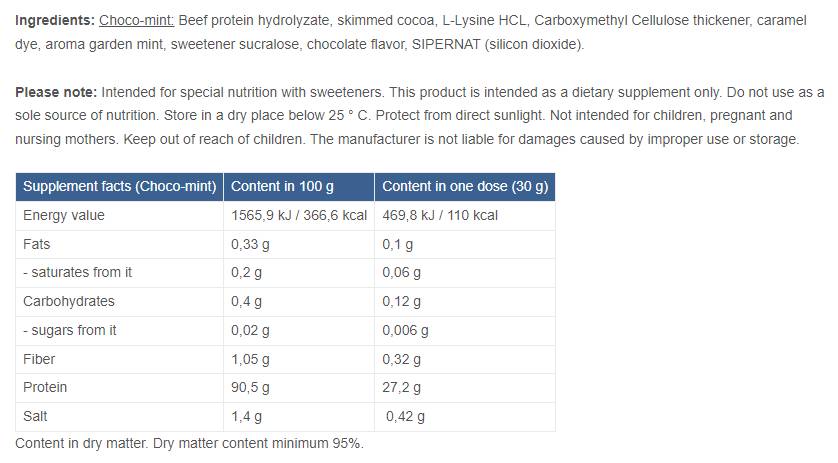Select the Protein row label

point(45,387)
